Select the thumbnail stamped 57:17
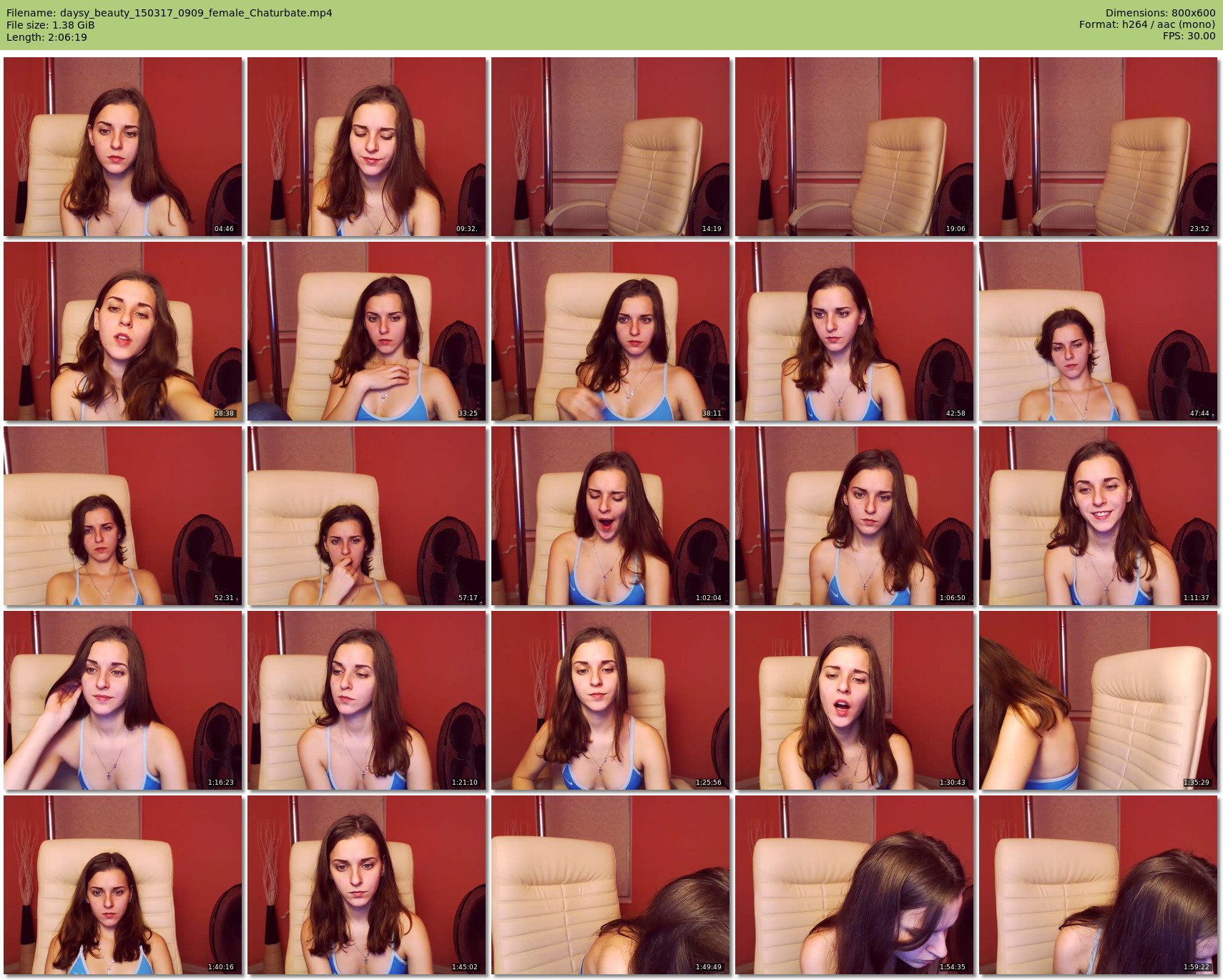1223x980 pixels. coord(366,516)
